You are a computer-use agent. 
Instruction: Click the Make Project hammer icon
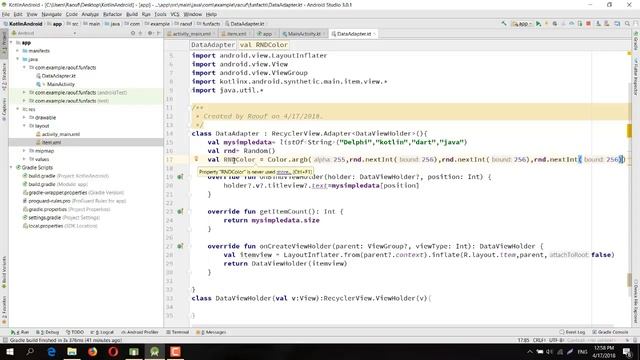coord(504,24)
